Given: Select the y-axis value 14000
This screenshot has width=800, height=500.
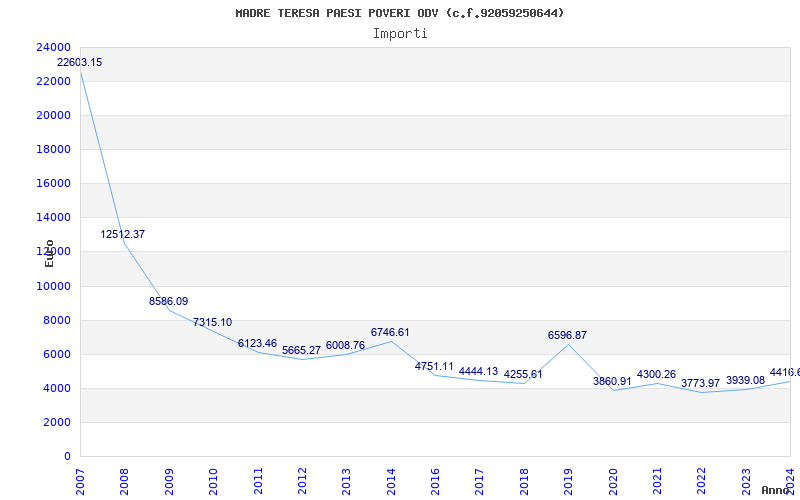Looking at the screenshot, I should [53, 217].
